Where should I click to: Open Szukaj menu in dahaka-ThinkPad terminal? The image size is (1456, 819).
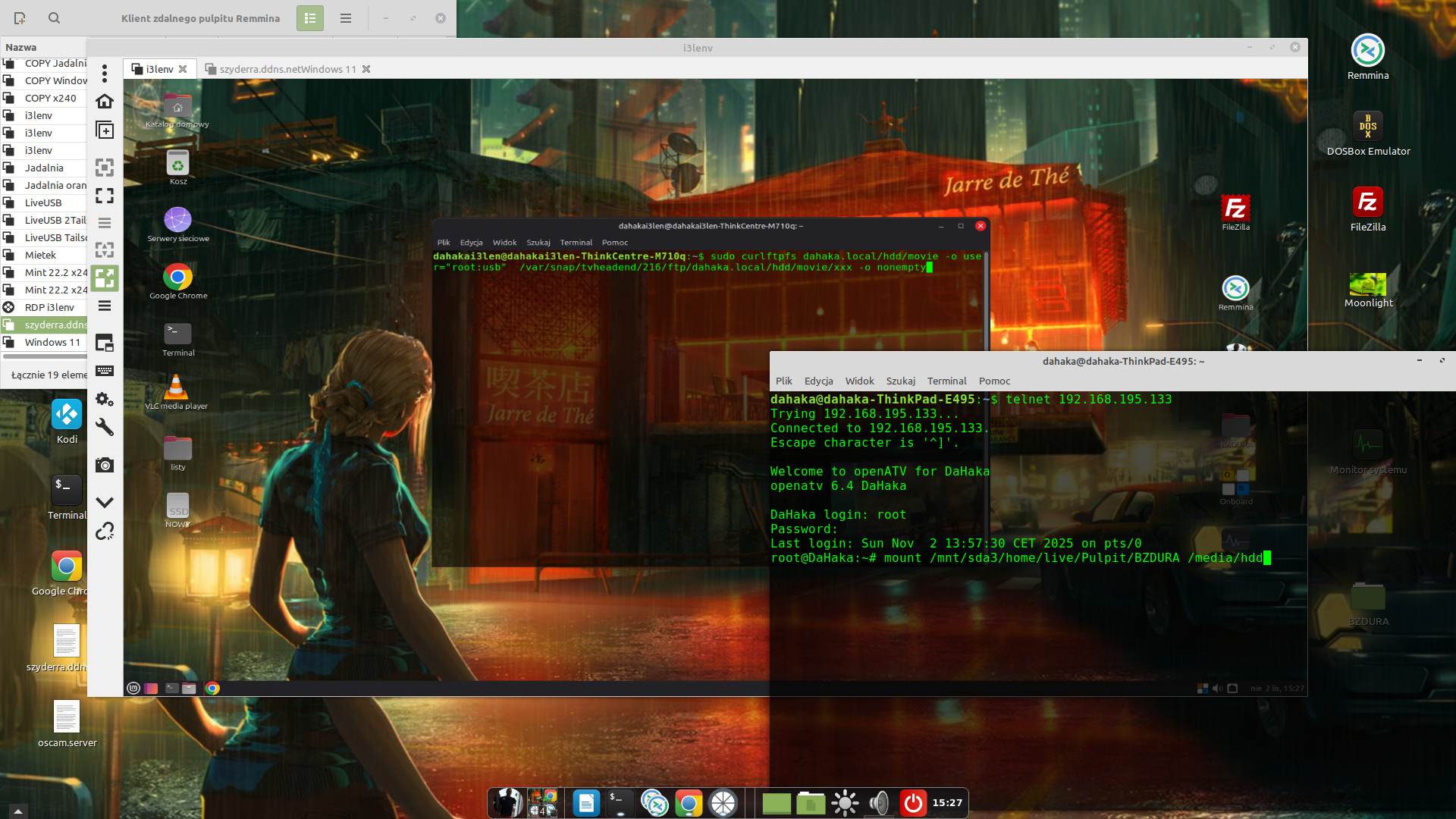[900, 381]
